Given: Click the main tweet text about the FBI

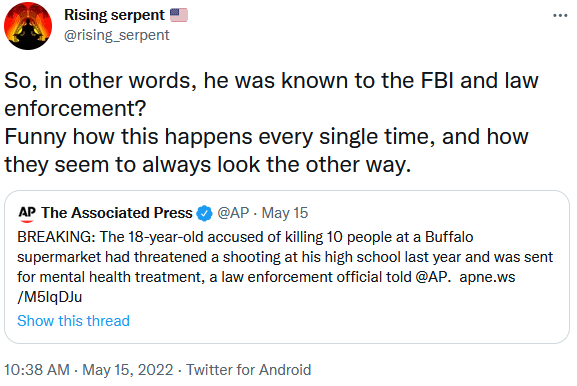Looking at the screenshot, I should [272, 123].
